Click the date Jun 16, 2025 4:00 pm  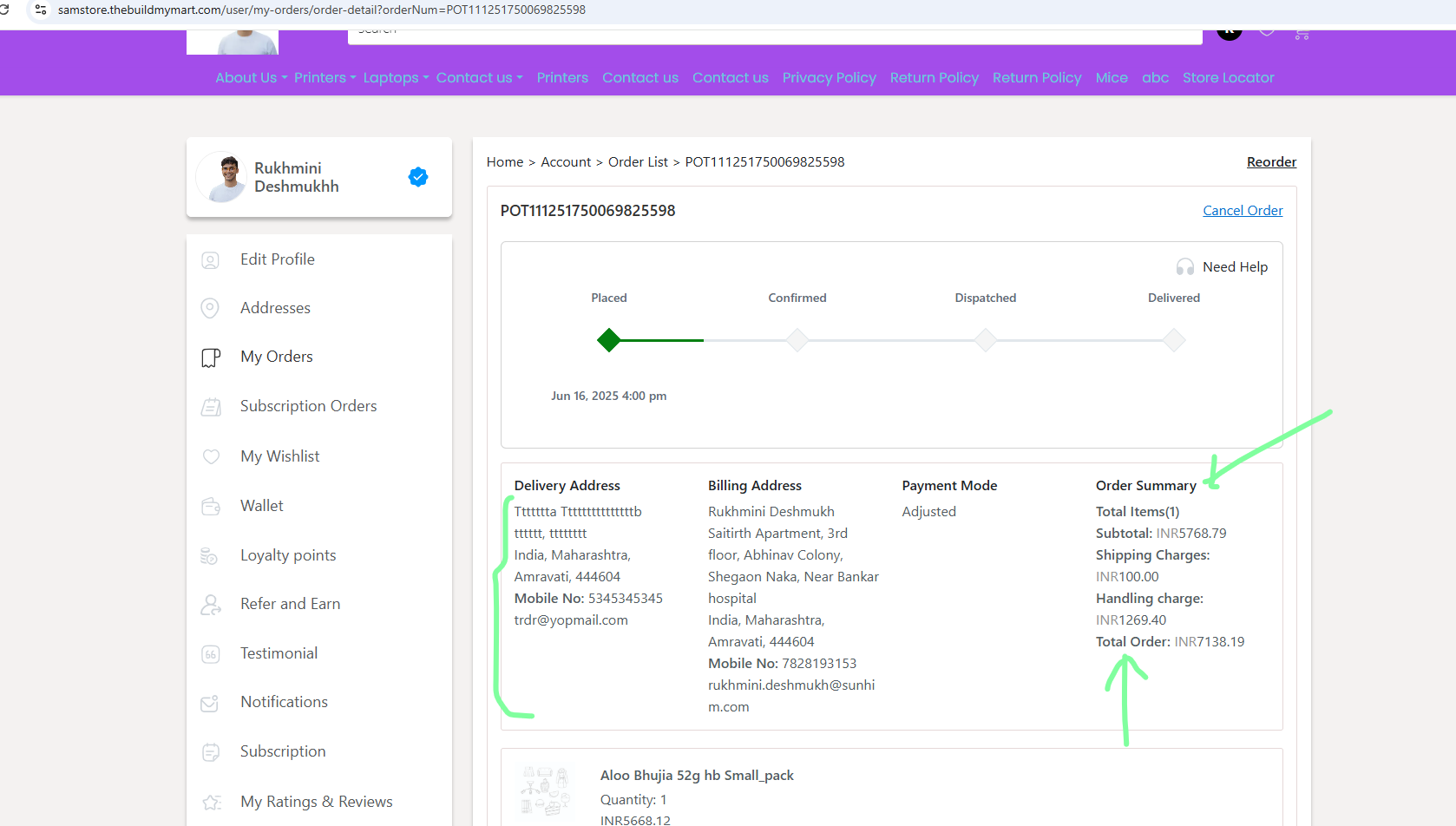pos(609,396)
